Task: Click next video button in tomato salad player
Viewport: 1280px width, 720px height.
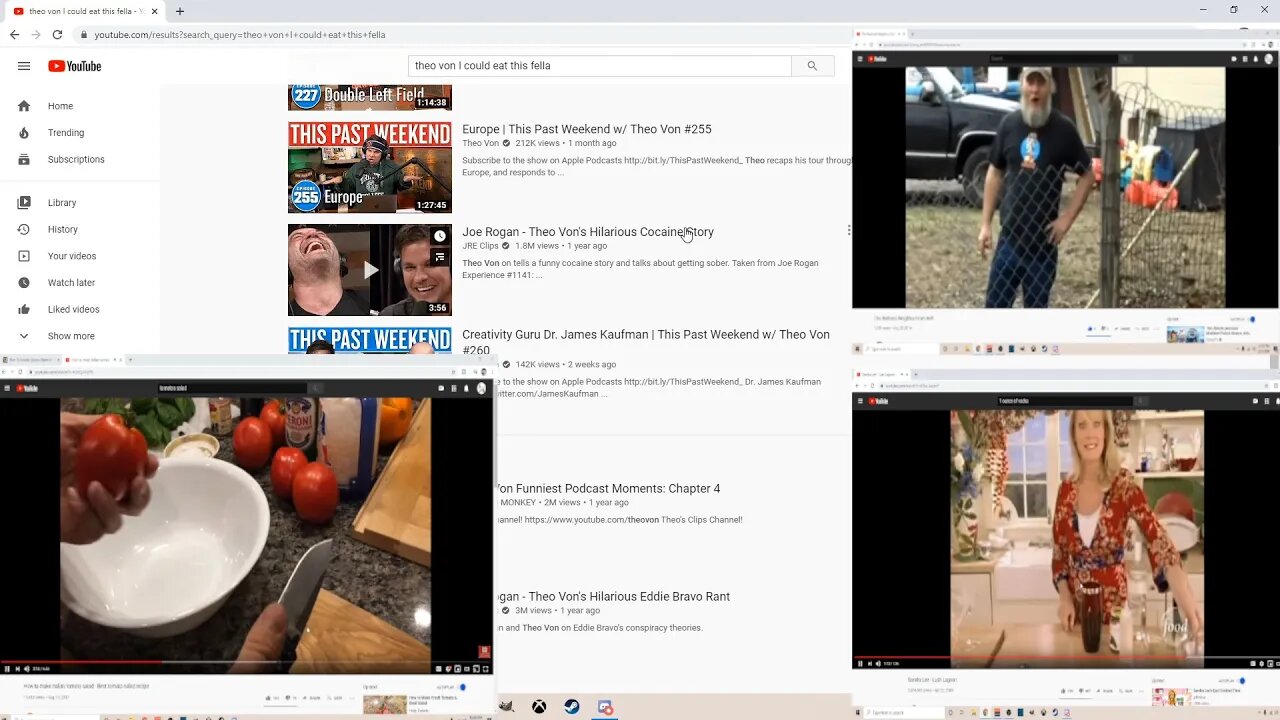Action: (19, 668)
